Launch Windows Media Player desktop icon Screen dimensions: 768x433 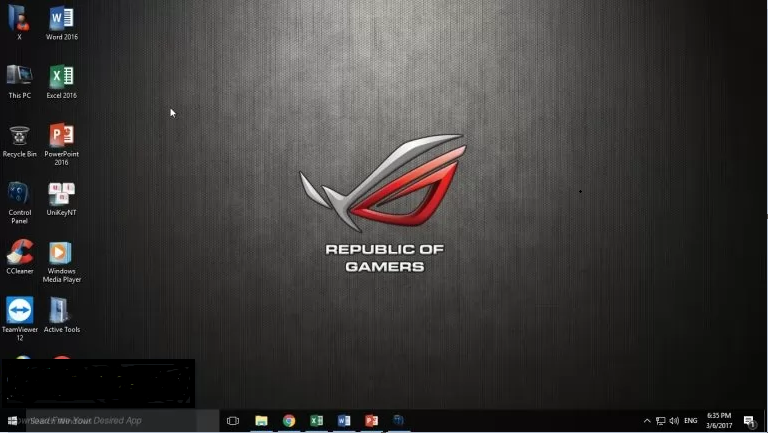pyautogui.click(x=61, y=261)
